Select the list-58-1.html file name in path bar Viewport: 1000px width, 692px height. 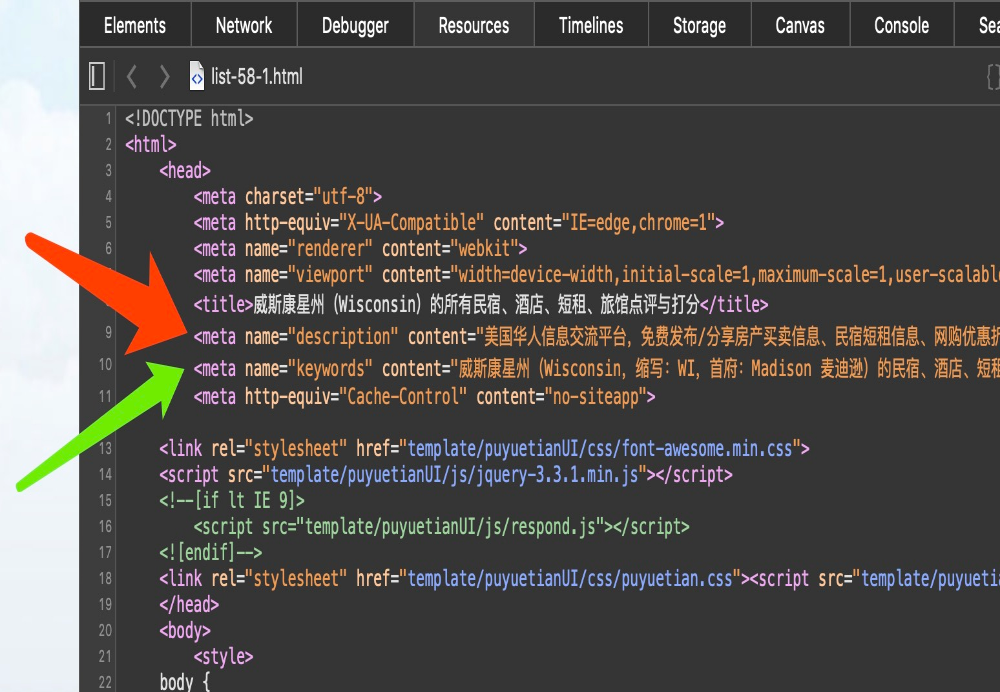(256, 76)
